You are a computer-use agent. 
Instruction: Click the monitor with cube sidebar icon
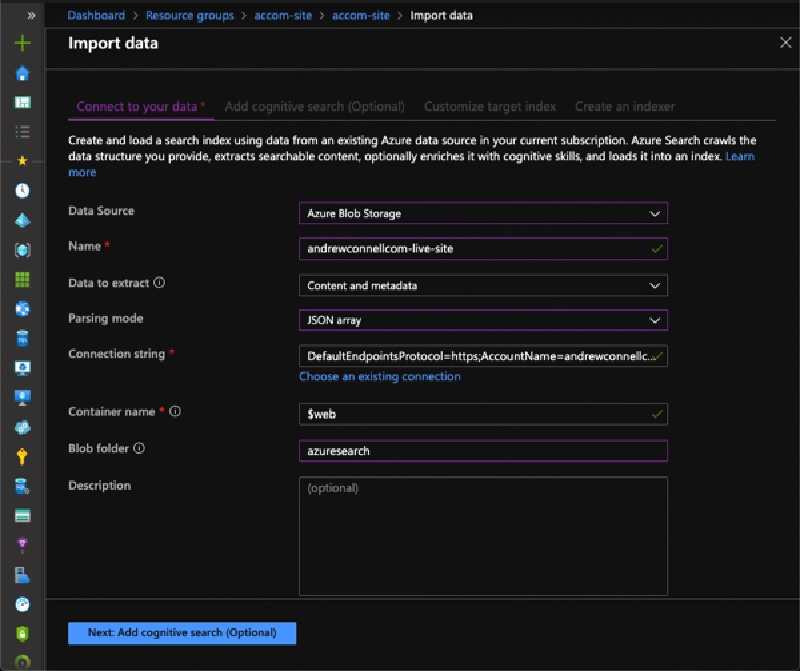(22, 368)
